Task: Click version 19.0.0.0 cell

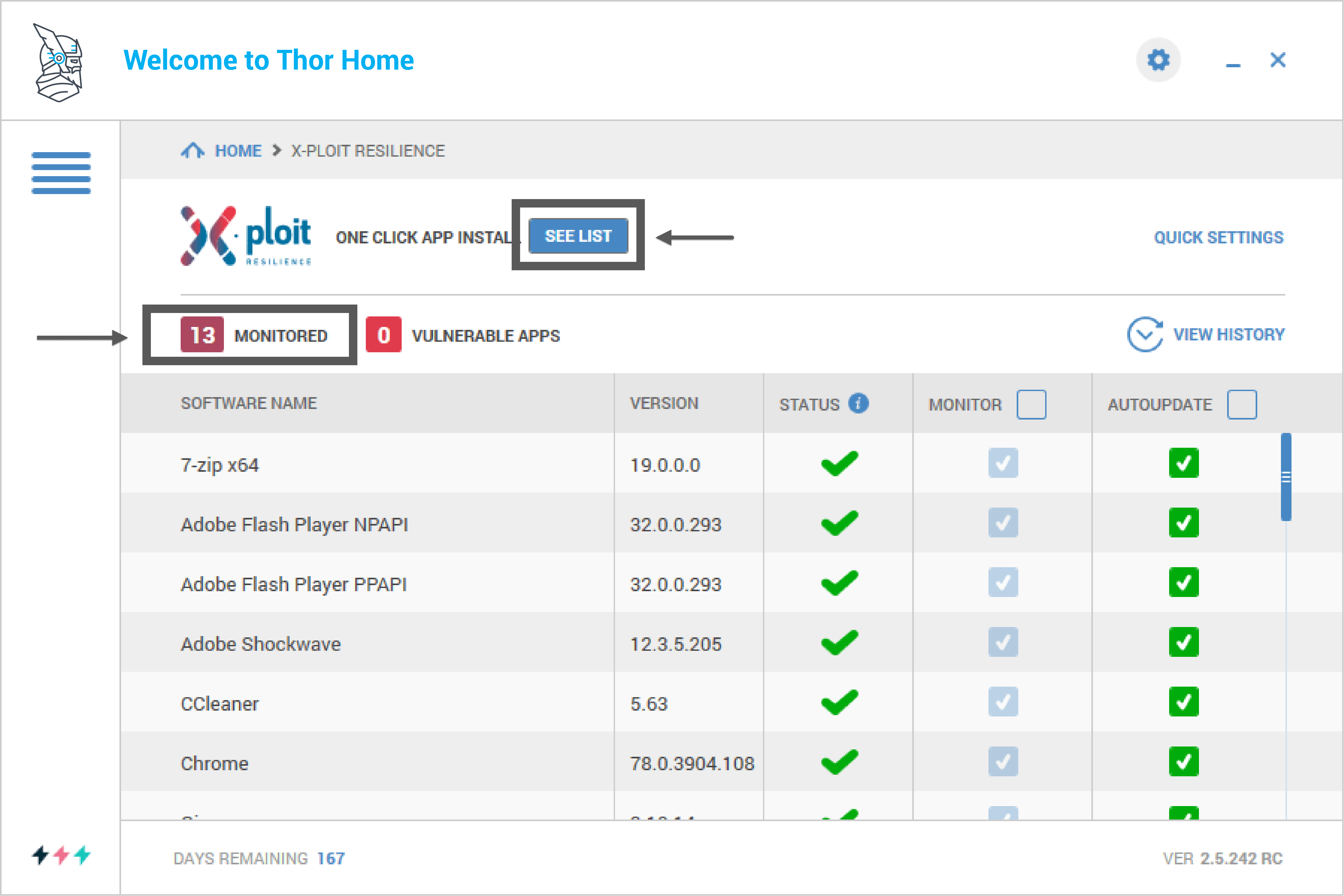Action: pos(665,465)
